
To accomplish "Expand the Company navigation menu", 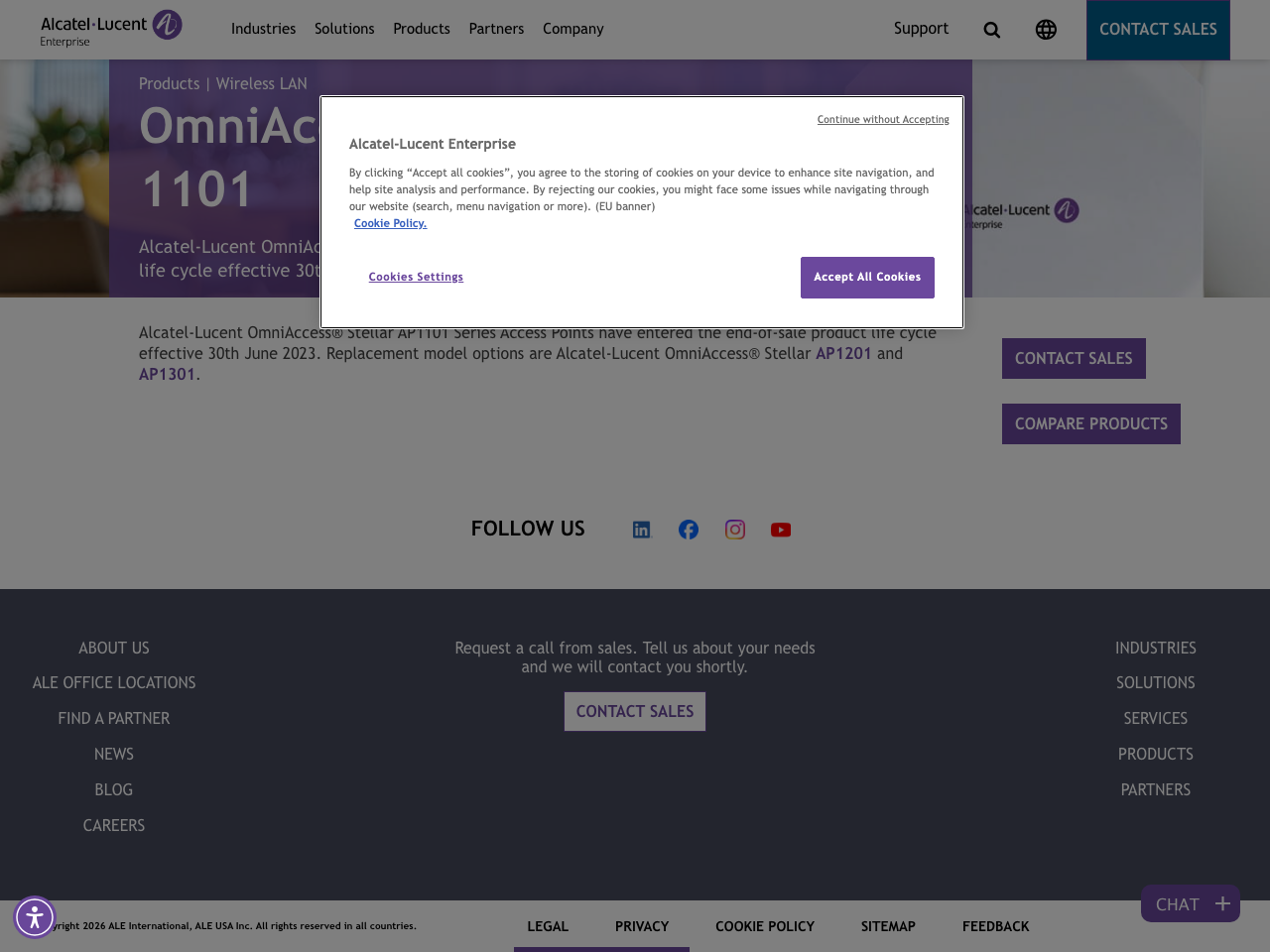I will click(x=571, y=27).
